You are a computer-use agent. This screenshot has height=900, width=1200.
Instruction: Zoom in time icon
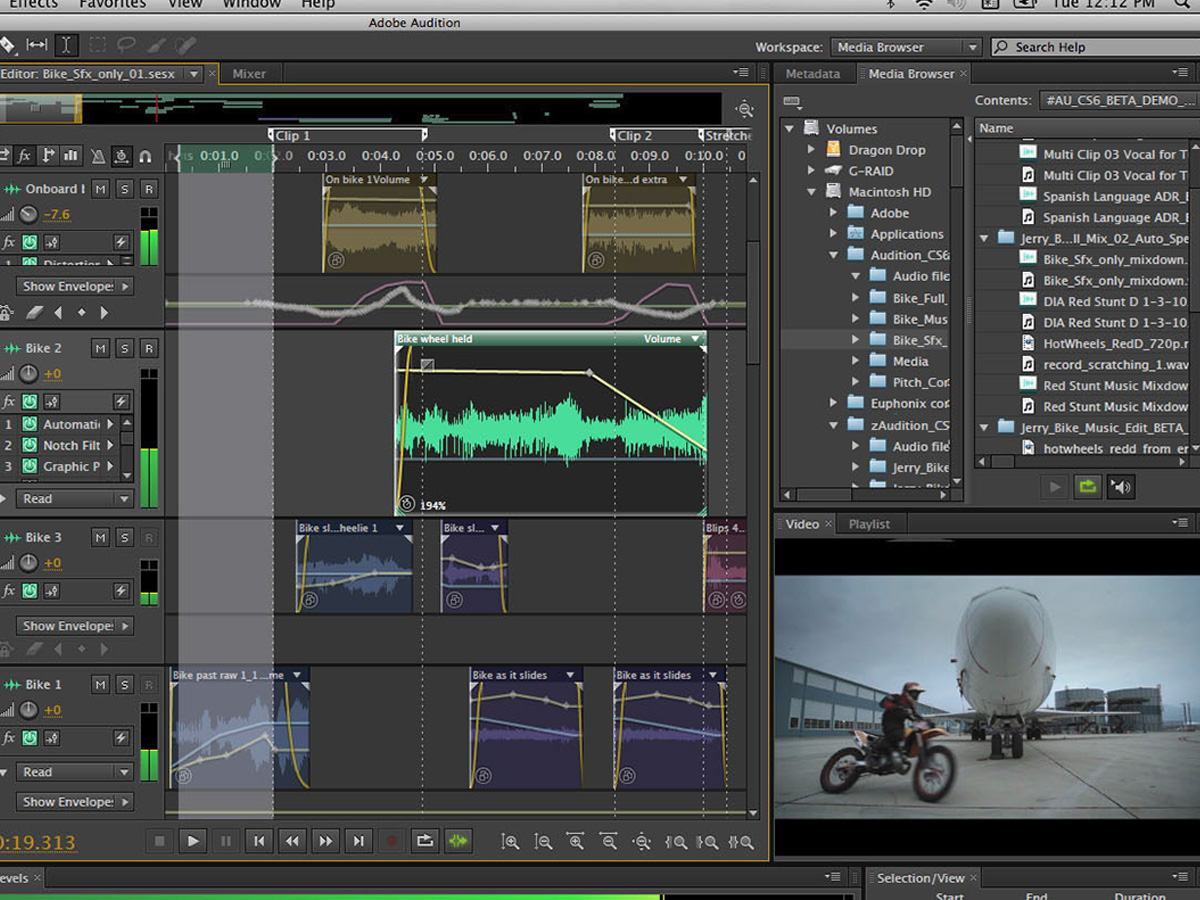pyautogui.click(x=576, y=842)
